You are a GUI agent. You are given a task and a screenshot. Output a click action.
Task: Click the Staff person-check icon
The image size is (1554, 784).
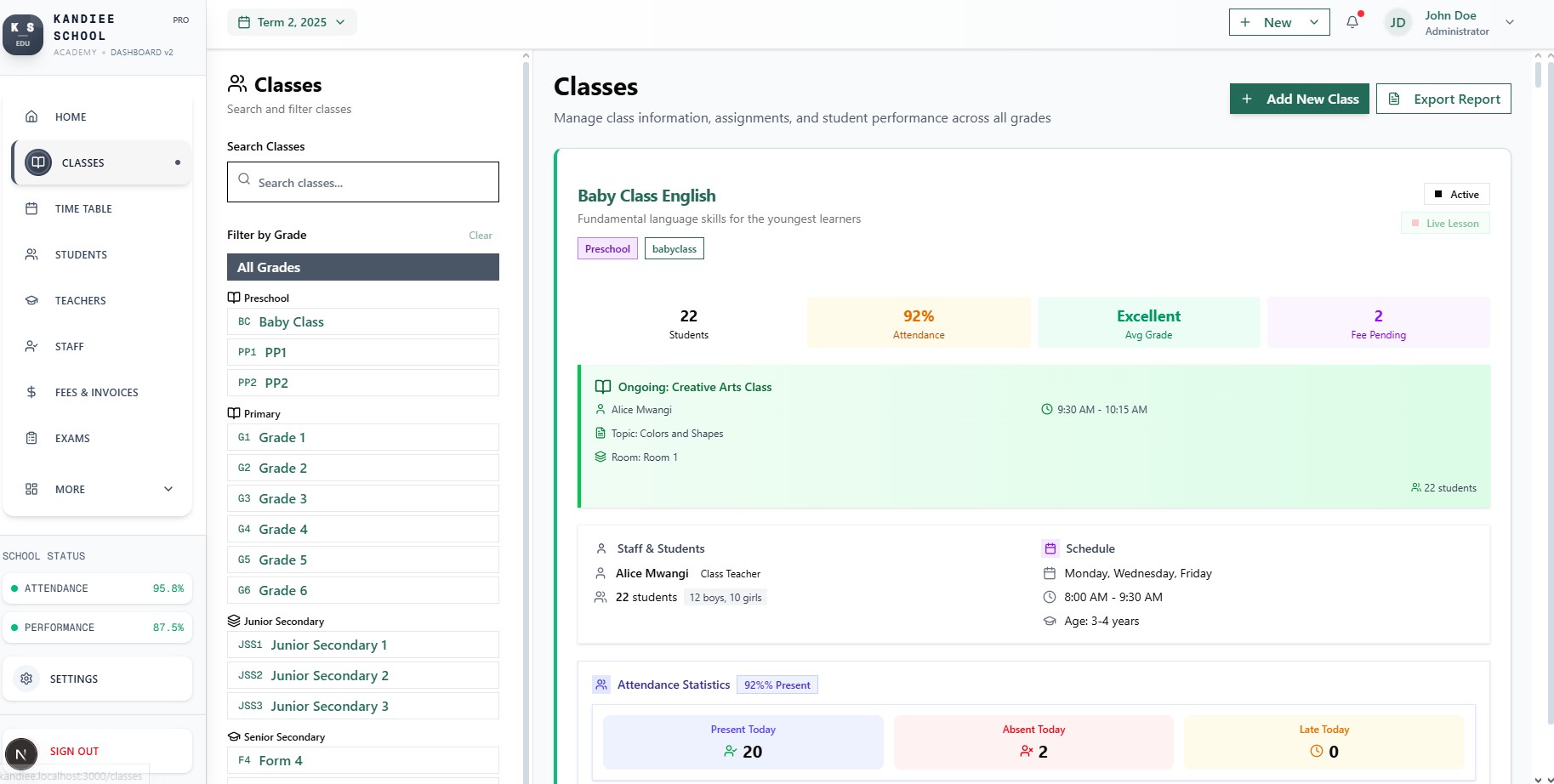point(31,346)
